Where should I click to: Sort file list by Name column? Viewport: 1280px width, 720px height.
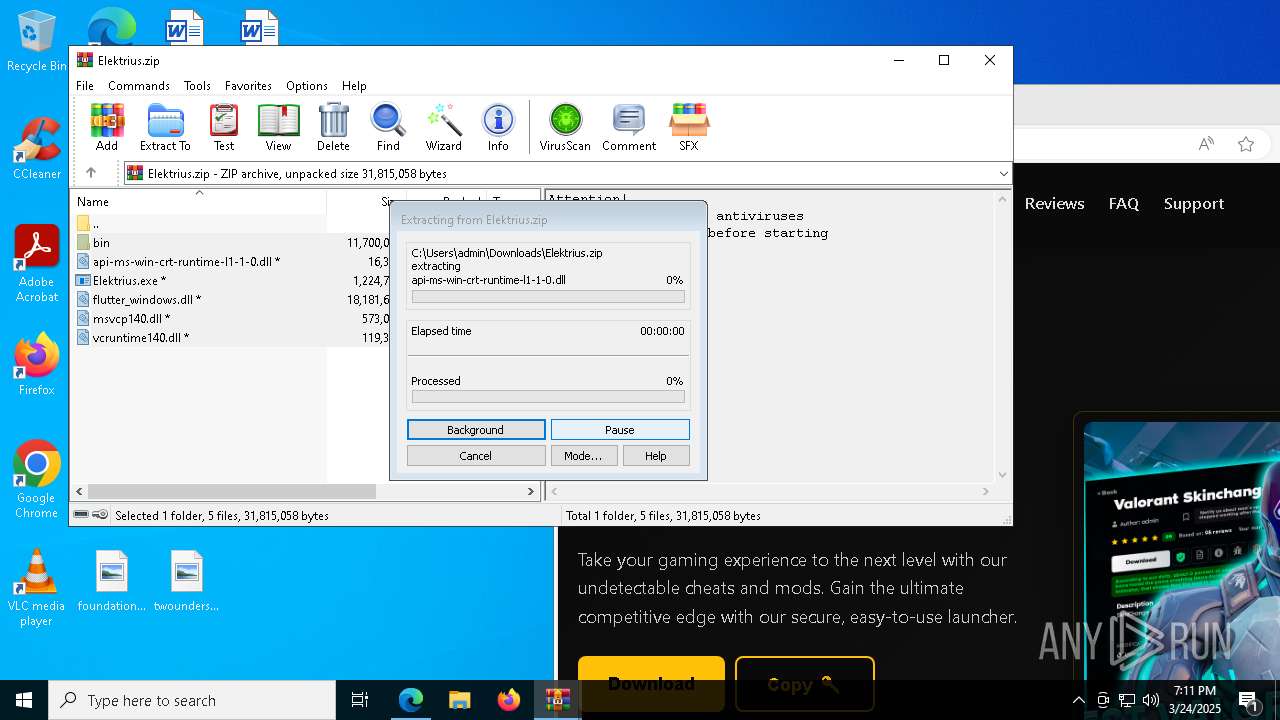point(198,201)
